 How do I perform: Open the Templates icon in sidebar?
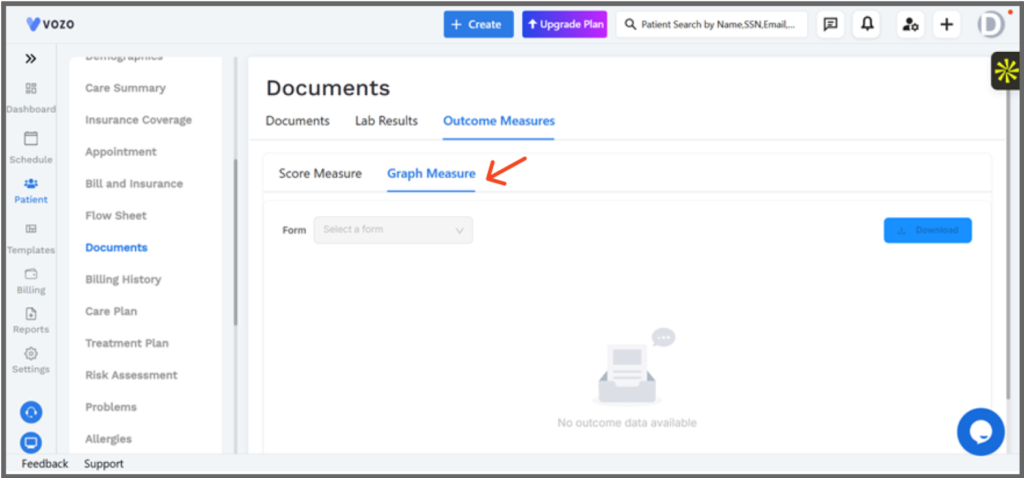click(x=31, y=229)
